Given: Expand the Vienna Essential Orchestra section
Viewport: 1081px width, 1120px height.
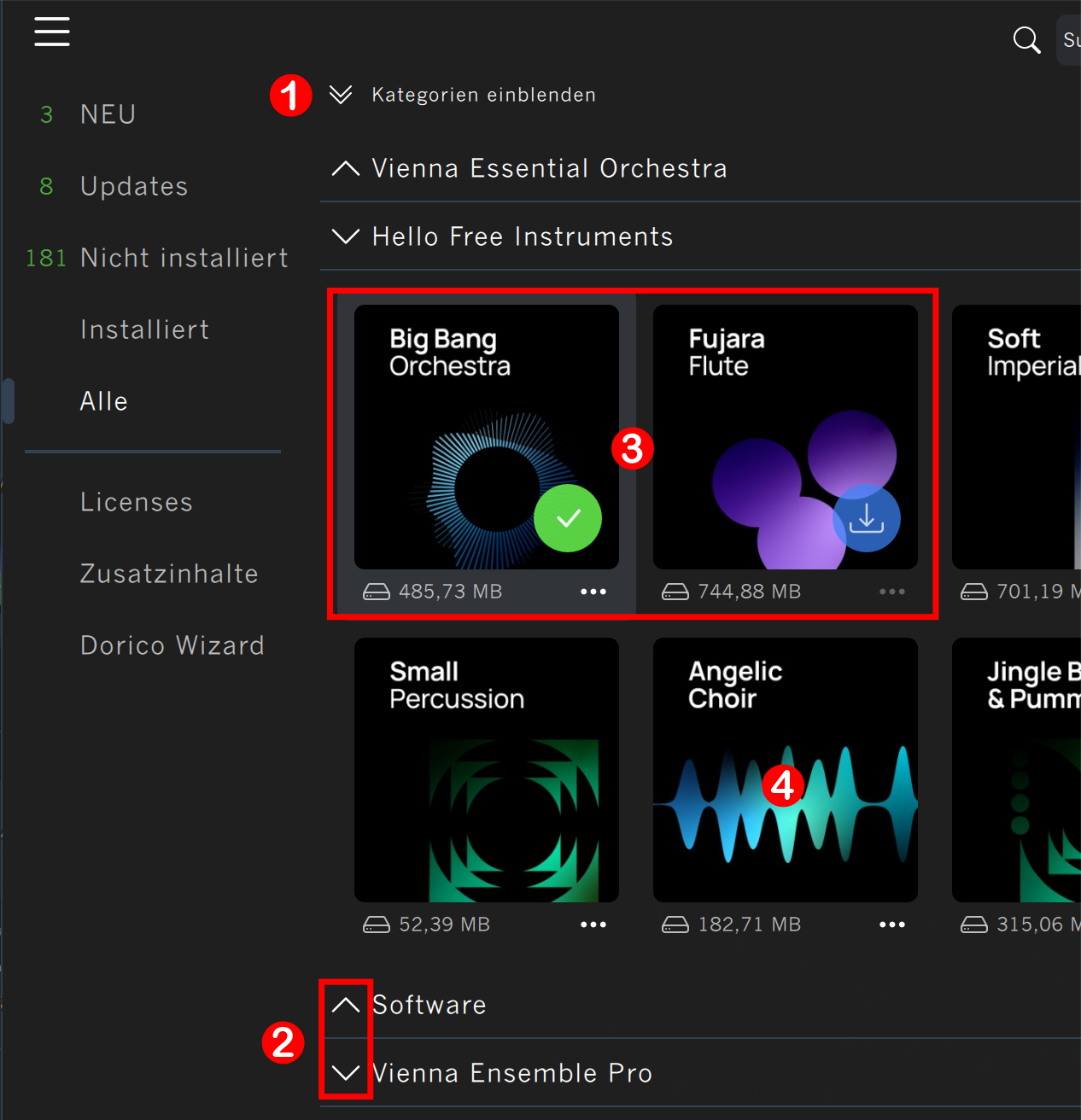Looking at the screenshot, I should (x=345, y=168).
